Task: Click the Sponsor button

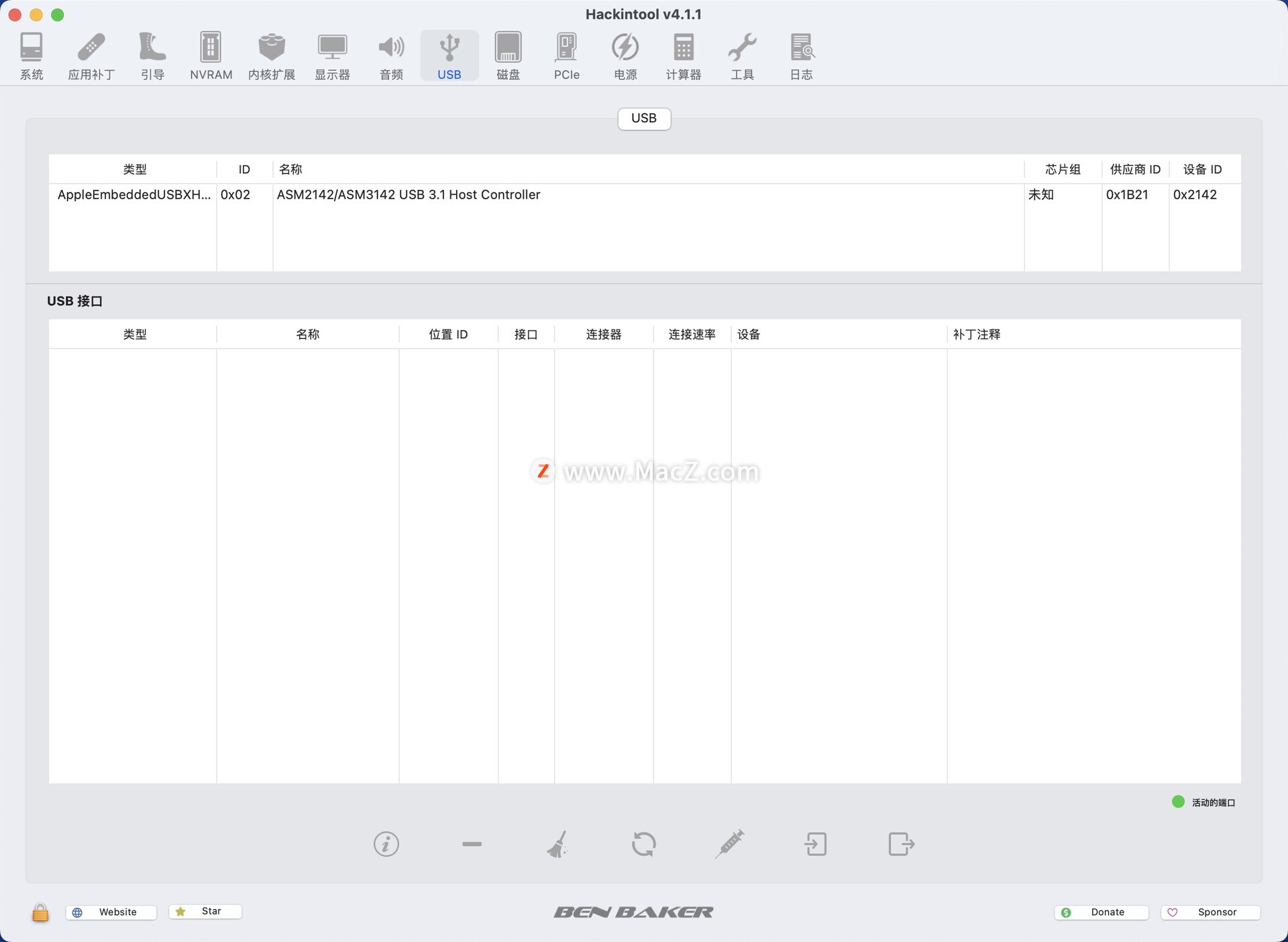Action: 1210,912
